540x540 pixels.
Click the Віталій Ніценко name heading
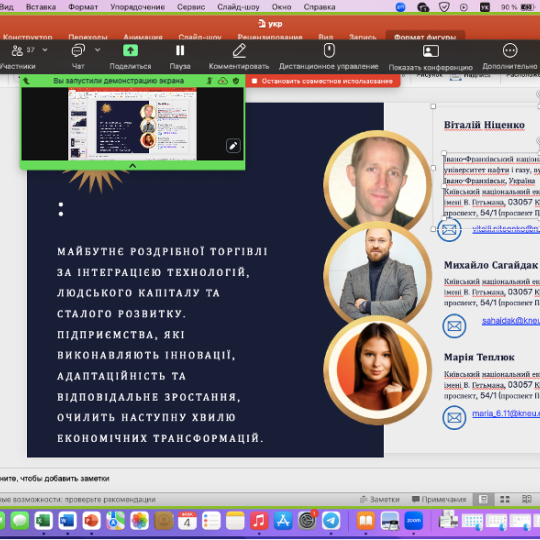tap(484, 125)
